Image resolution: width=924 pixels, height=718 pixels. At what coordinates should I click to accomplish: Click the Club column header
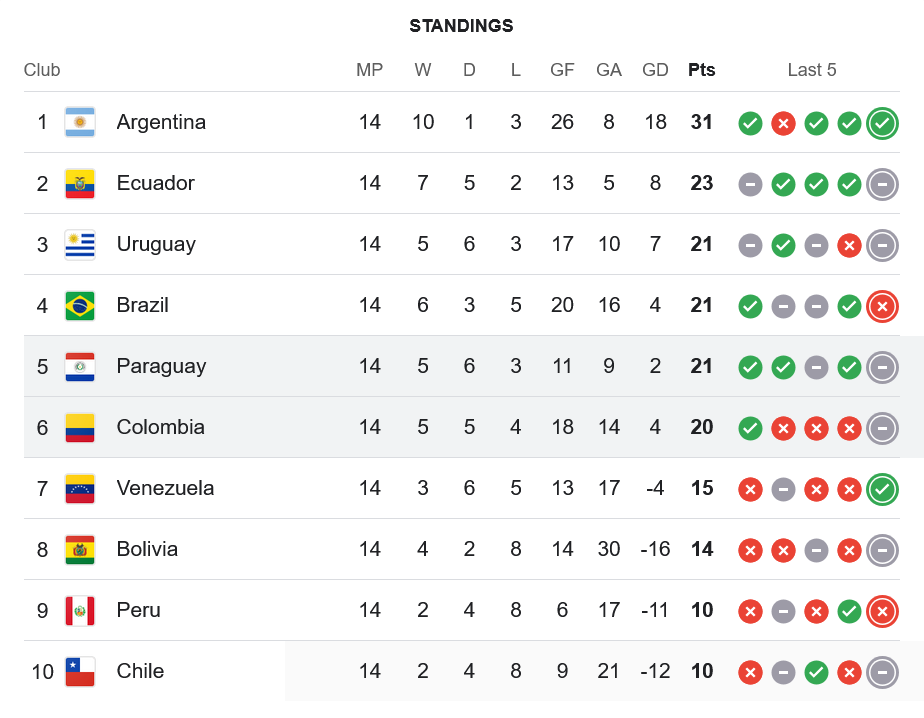(x=42, y=70)
